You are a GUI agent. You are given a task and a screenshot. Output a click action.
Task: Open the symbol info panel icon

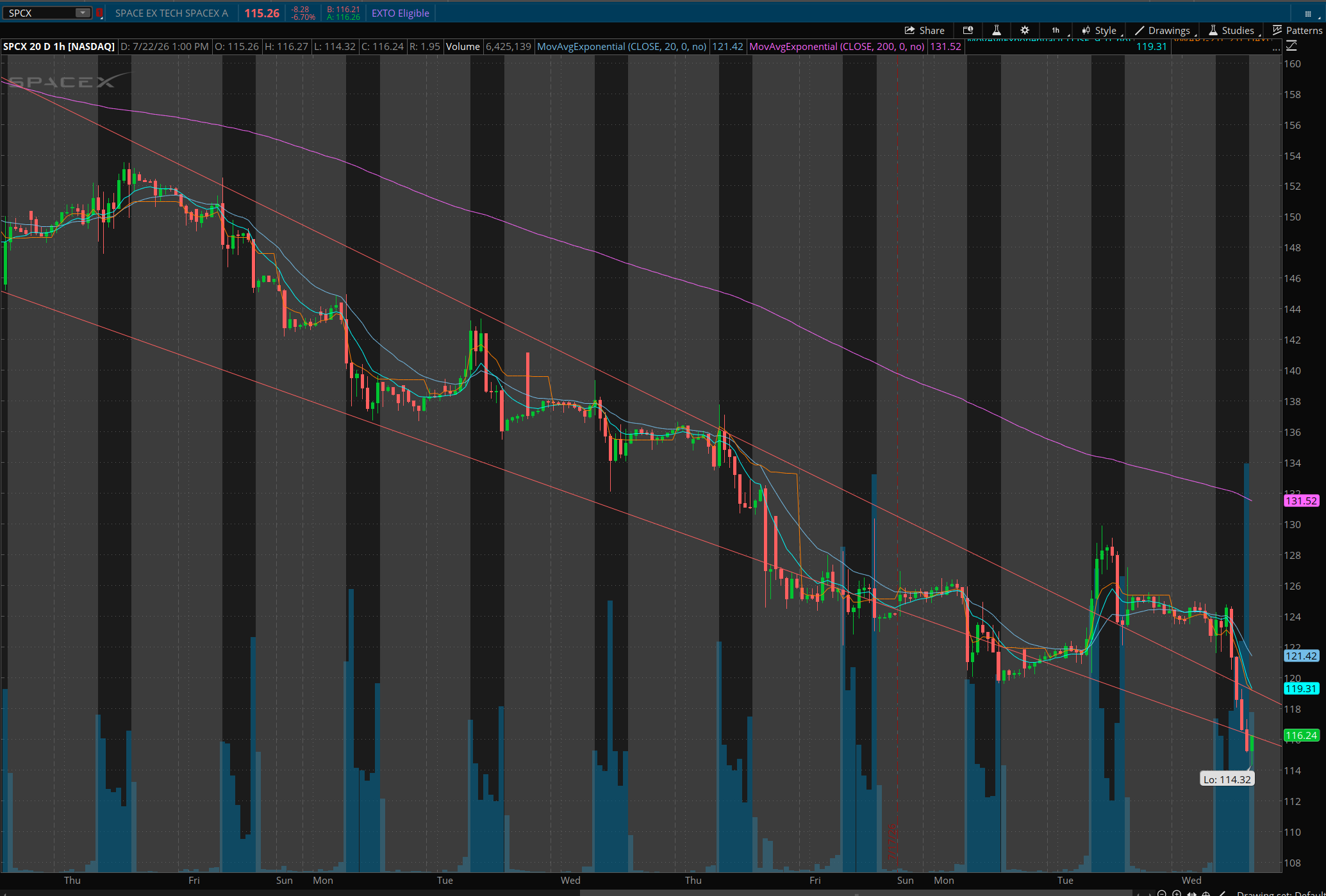968,30
